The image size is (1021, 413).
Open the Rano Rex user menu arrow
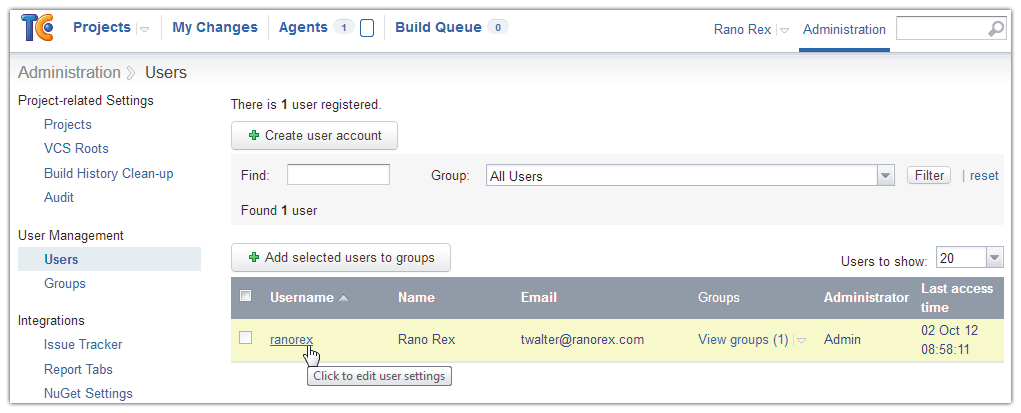pos(785,30)
